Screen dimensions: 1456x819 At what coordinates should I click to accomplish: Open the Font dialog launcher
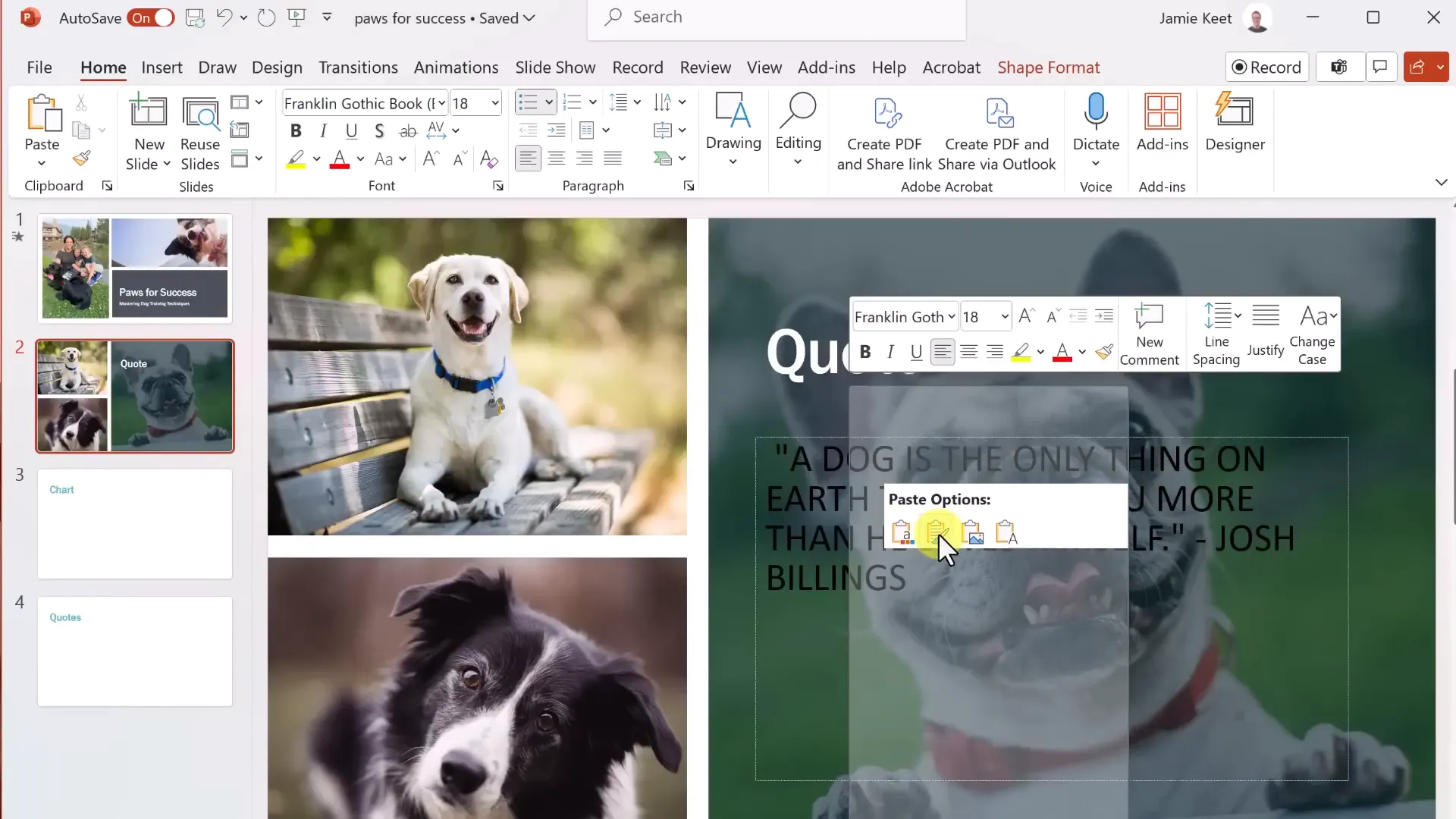pos(498,186)
